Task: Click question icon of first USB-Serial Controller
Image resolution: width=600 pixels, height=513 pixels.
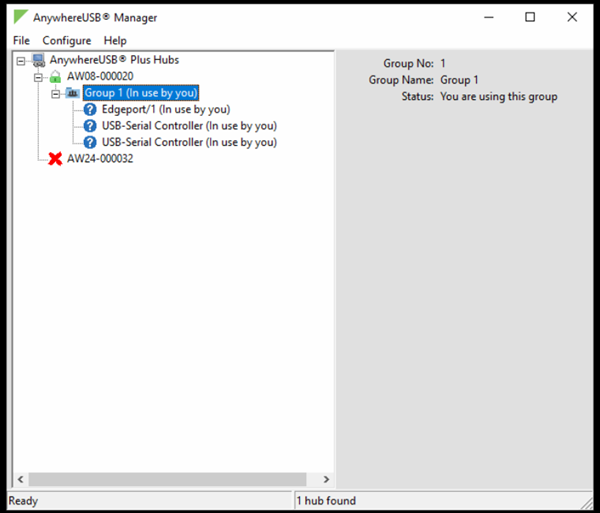Action: click(90, 126)
